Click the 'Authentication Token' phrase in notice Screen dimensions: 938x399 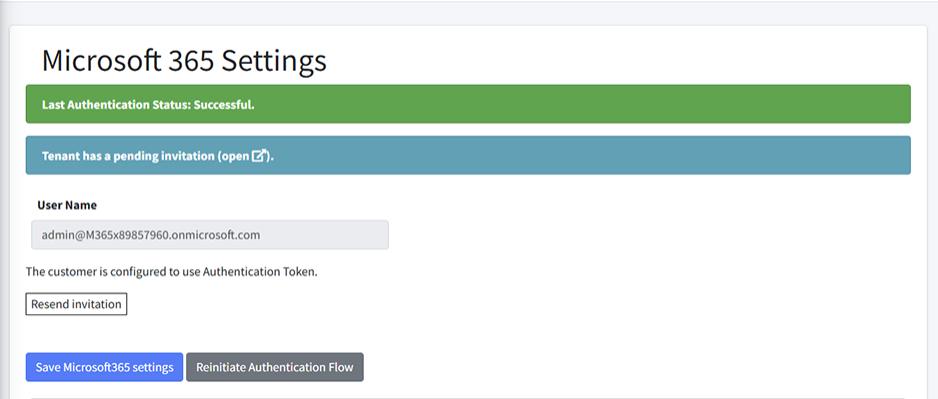pos(258,272)
